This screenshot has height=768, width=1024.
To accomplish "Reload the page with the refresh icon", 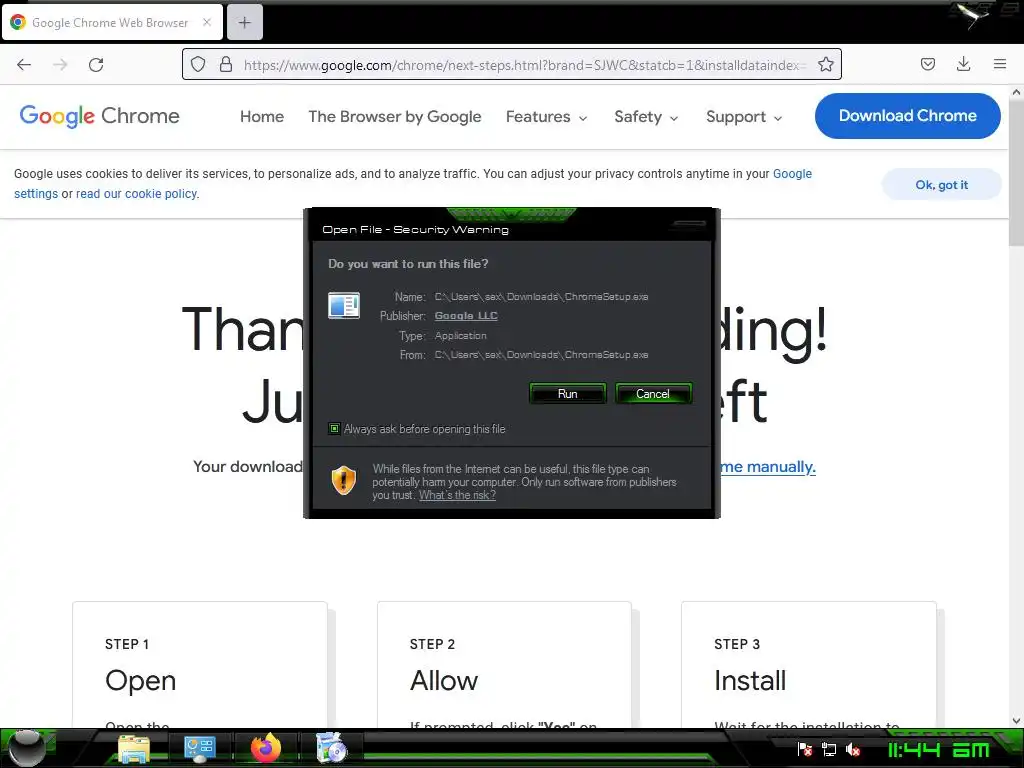I will [x=96, y=65].
